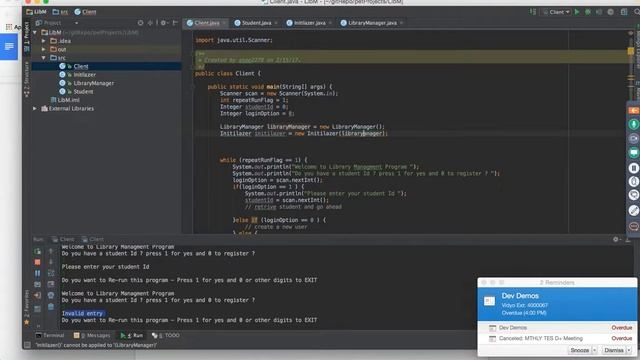Run the Client configuration with green play button
Image resolution: width=640 pixels, height=360 pixels.
point(577,12)
